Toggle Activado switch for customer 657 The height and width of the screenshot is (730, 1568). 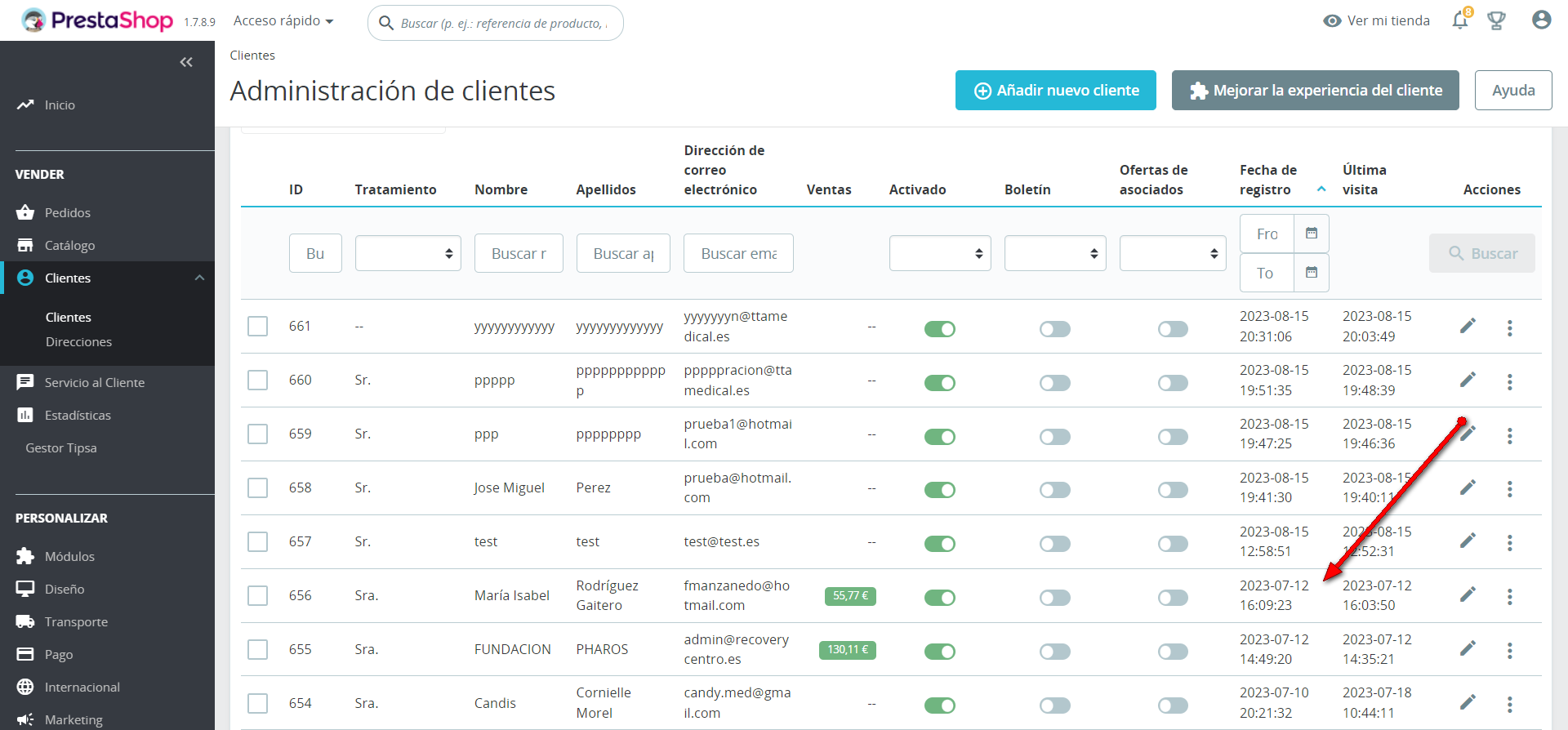point(940,544)
